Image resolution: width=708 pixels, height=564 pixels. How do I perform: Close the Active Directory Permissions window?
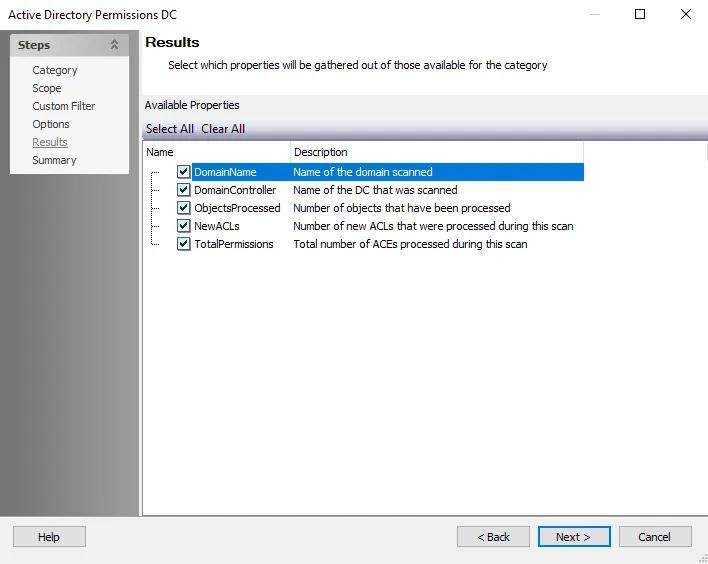[685, 14]
